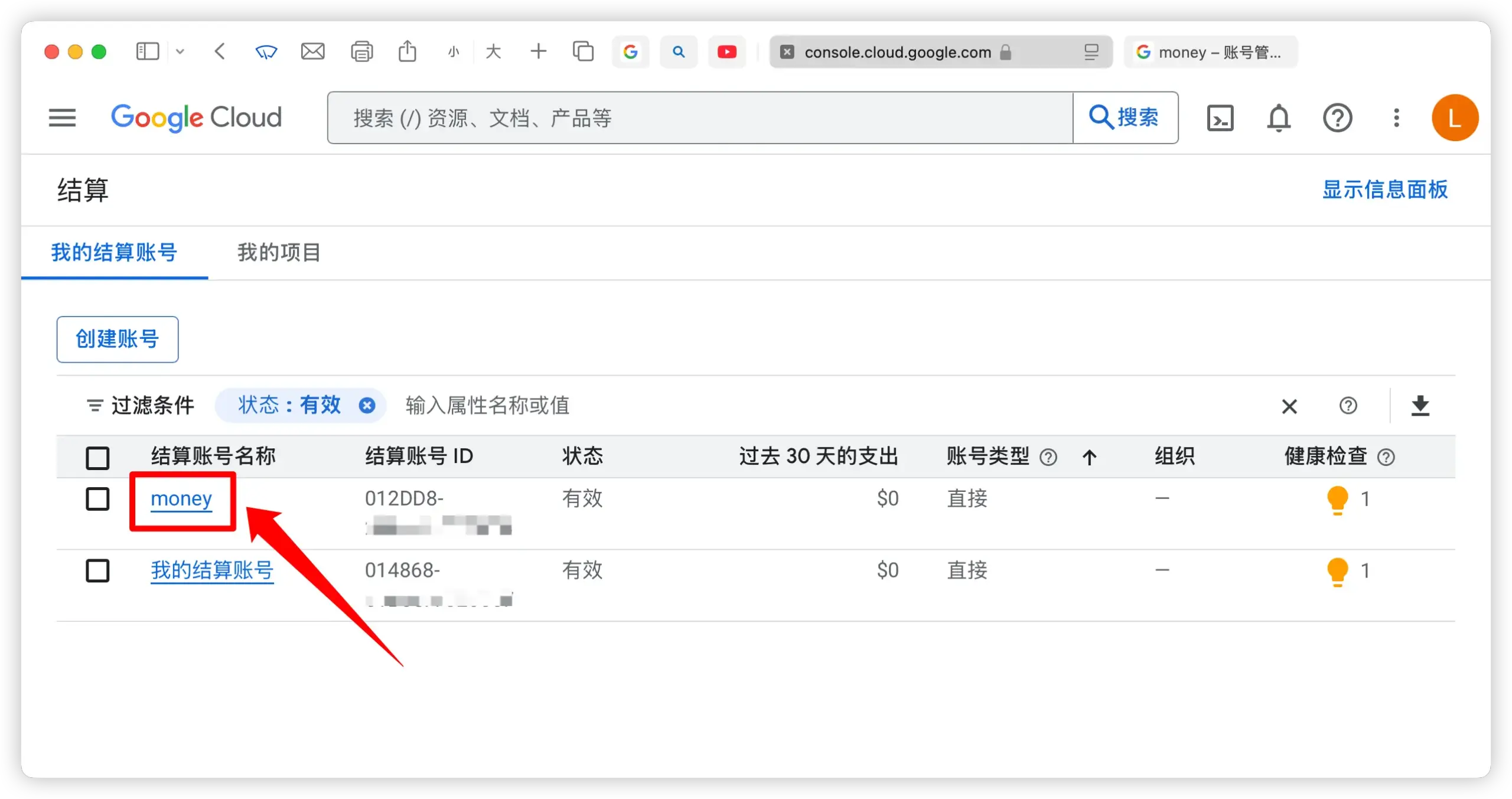Download the billing accounts table
1512x799 pixels.
1420,406
